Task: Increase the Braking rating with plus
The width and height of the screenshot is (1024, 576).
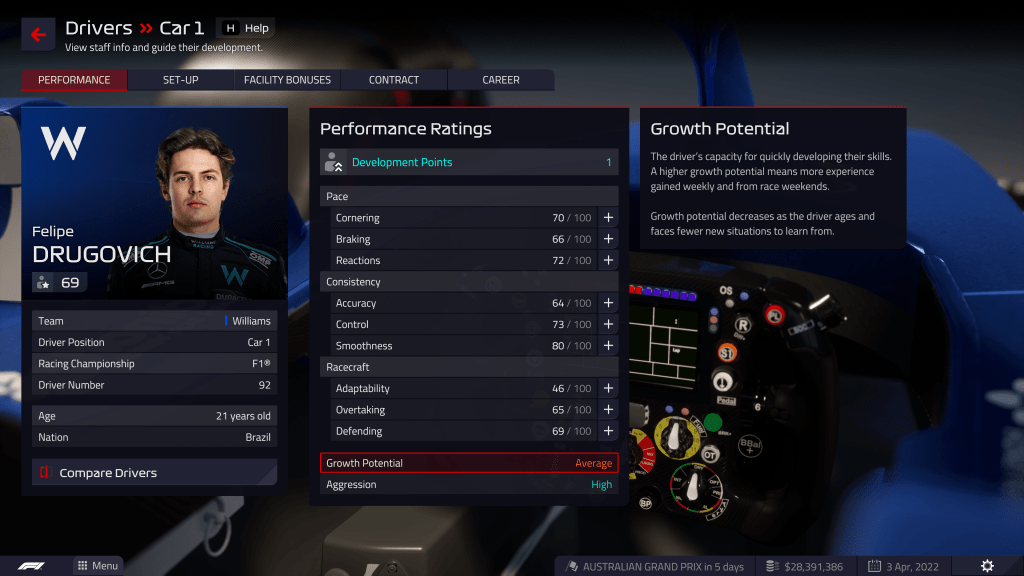Action: coord(608,239)
